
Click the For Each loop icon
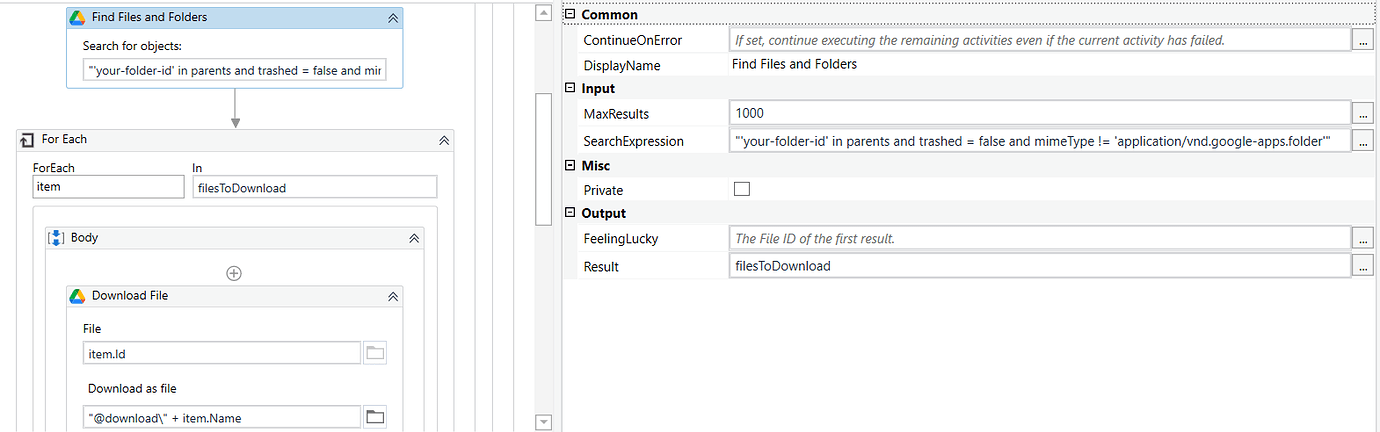click(27, 140)
